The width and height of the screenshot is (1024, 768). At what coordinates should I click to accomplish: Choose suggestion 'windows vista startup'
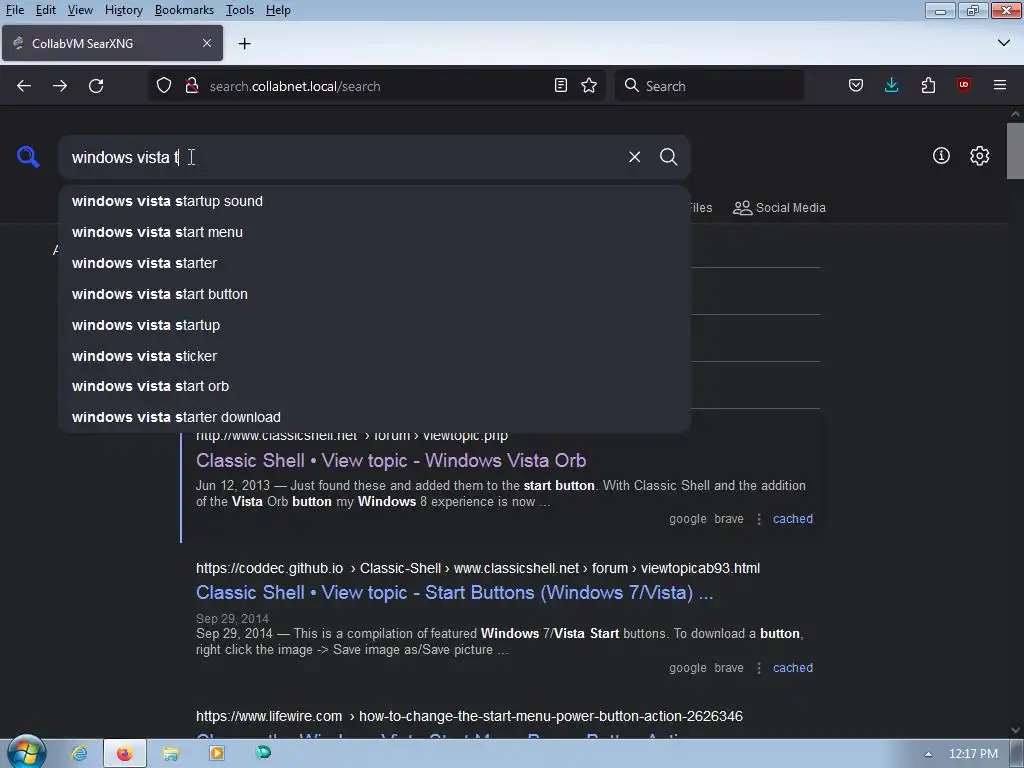374,325
